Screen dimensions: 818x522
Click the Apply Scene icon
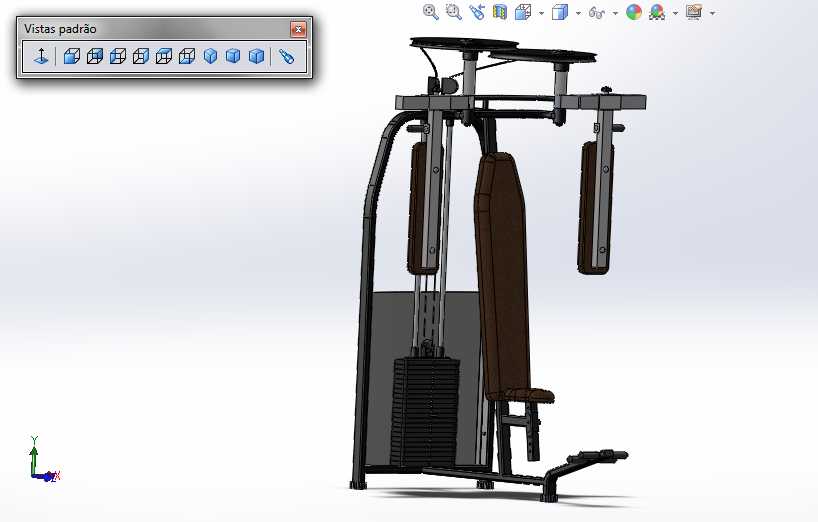657,12
